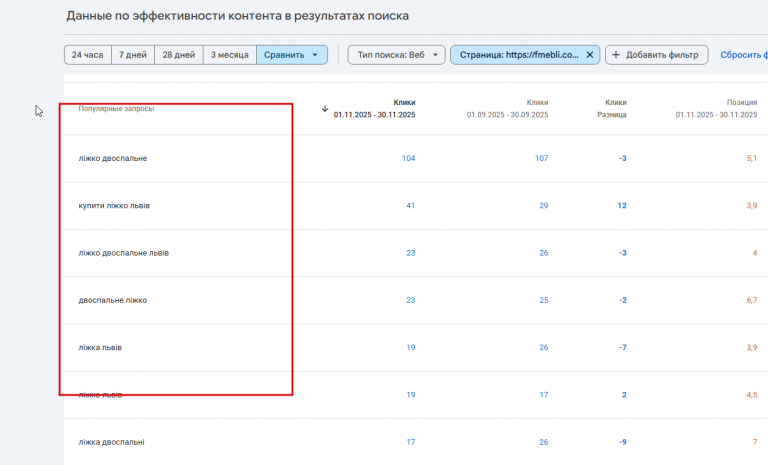This screenshot has height=465, width=768.
Task: Select the query ліжка львів
Action: pyautogui.click(x=100, y=347)
